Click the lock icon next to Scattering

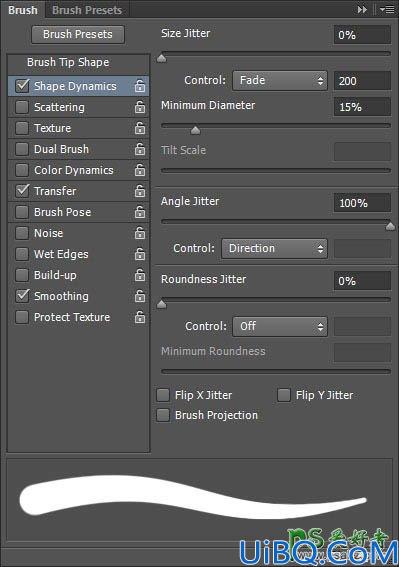point(140,107)
